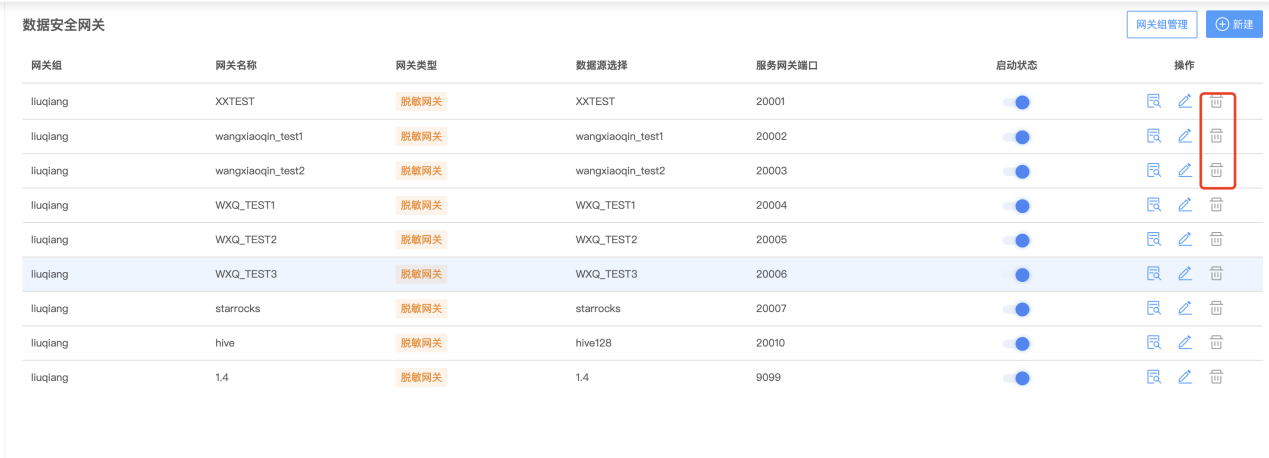Edit the XXTEST gateway

click(1184, 101)
